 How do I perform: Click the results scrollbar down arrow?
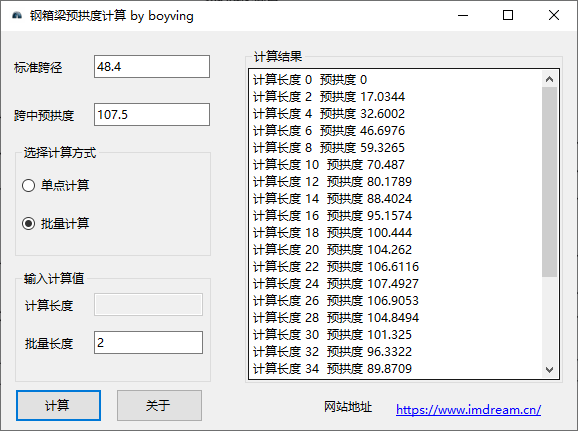[x=549, y=369]
